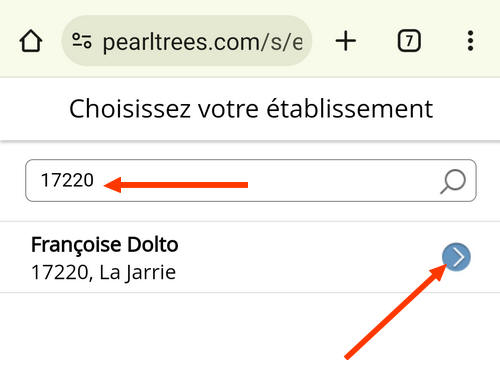Focus the établissement search field
The image size is (500, 374).
click(251, 181)
